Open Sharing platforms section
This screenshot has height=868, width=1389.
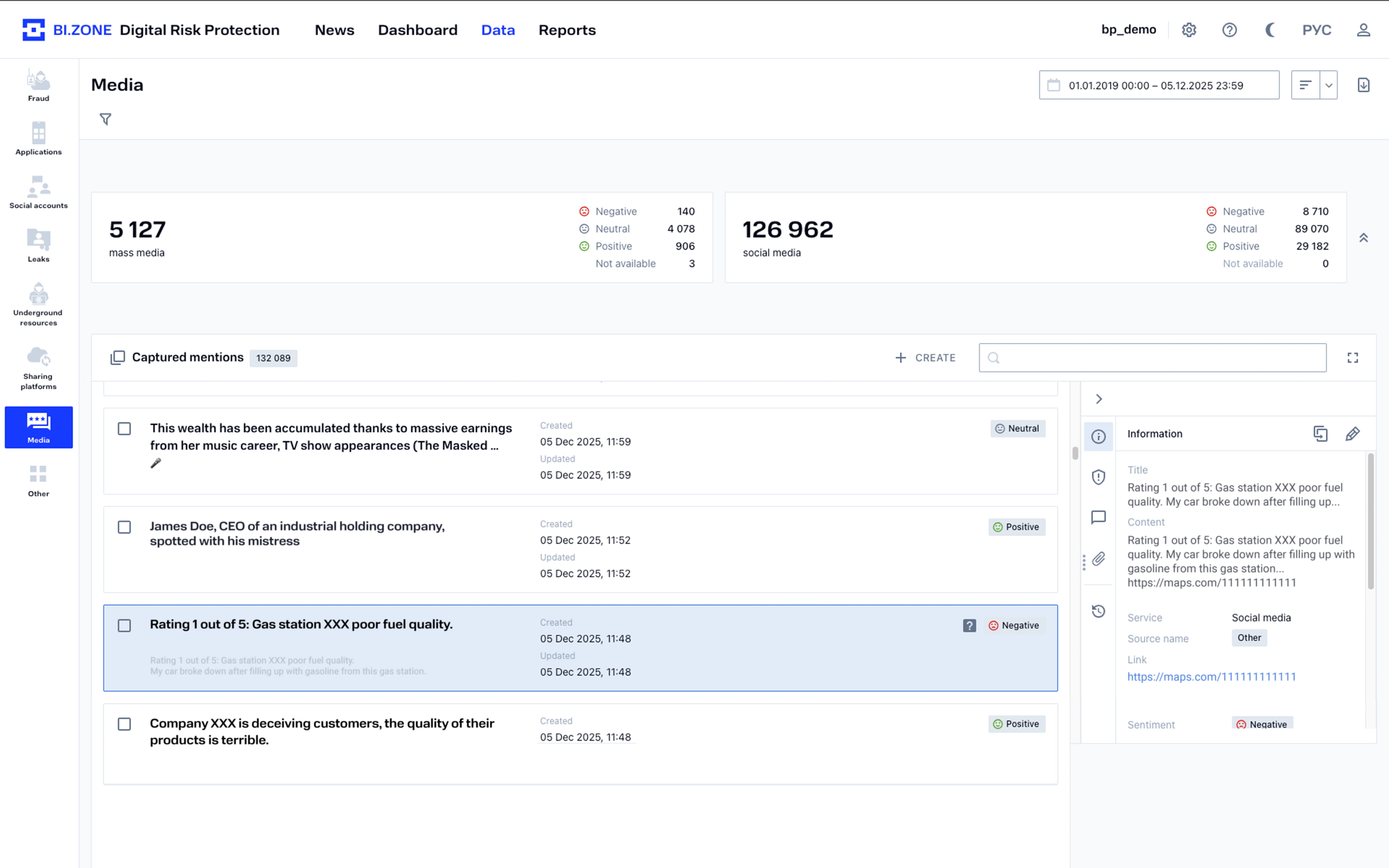(x=38, y=368)
